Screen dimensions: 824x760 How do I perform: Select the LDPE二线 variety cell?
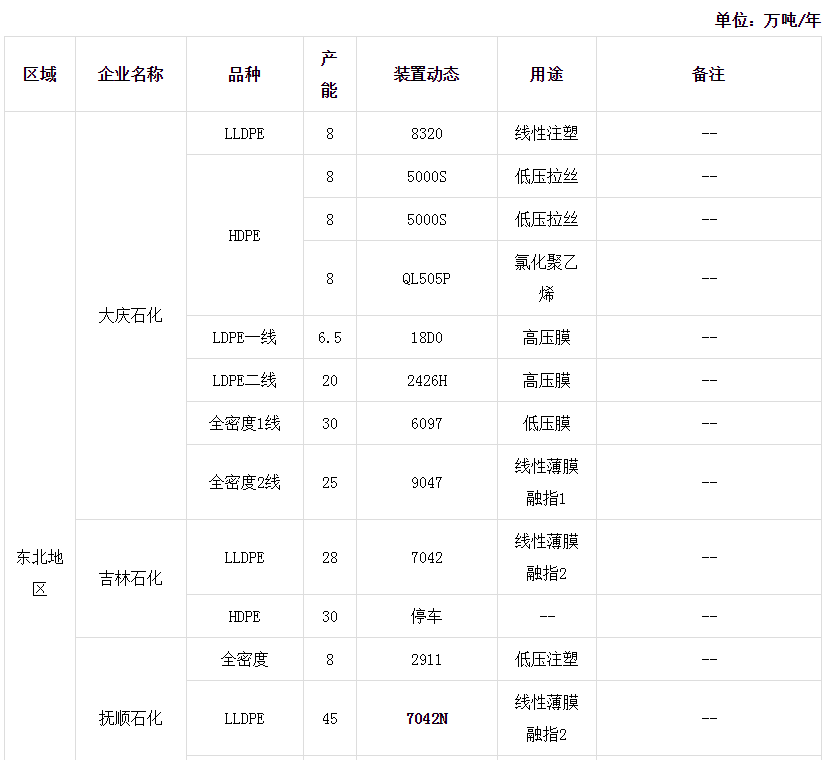(244, 381)
